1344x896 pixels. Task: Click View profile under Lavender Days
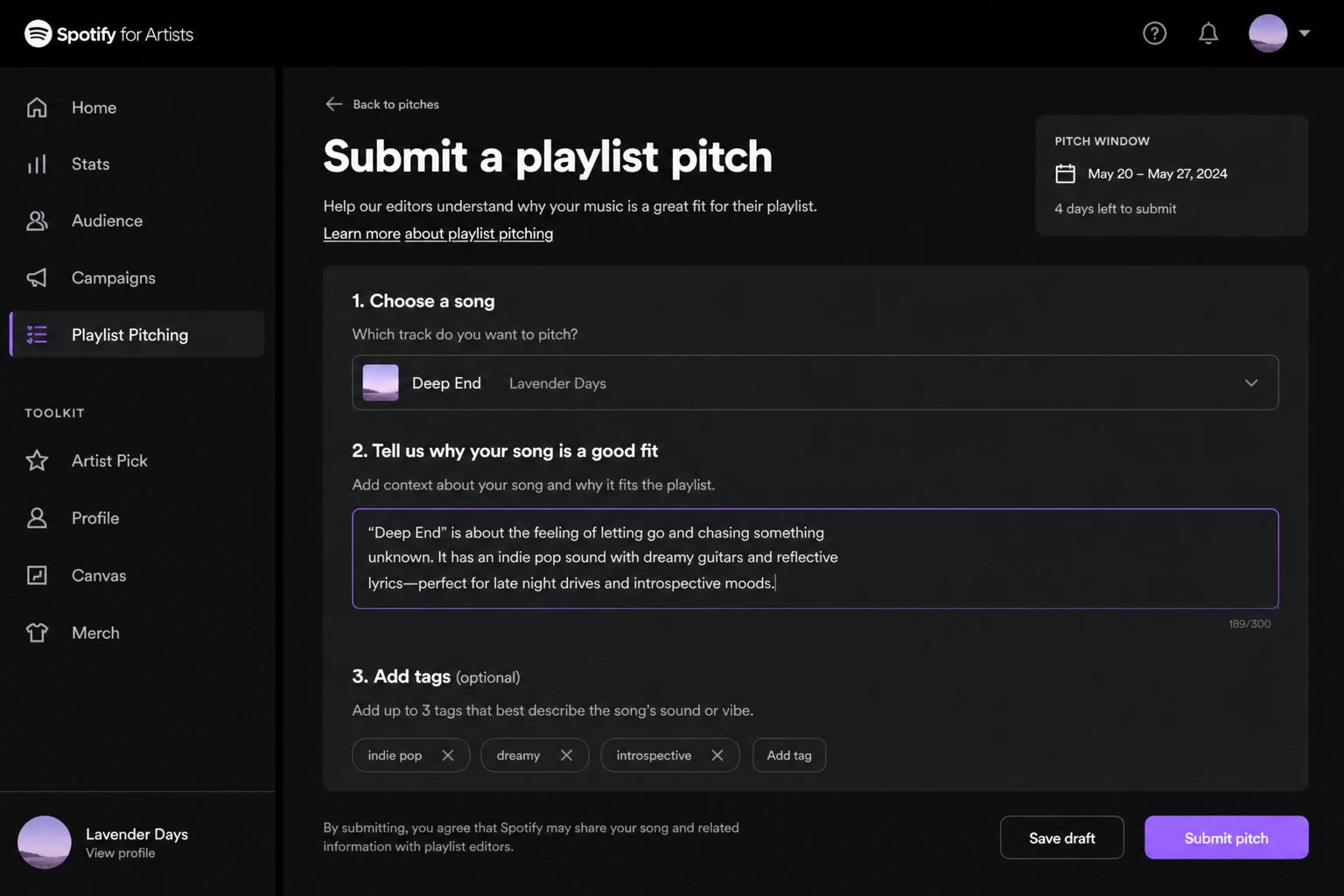(120, 853)
